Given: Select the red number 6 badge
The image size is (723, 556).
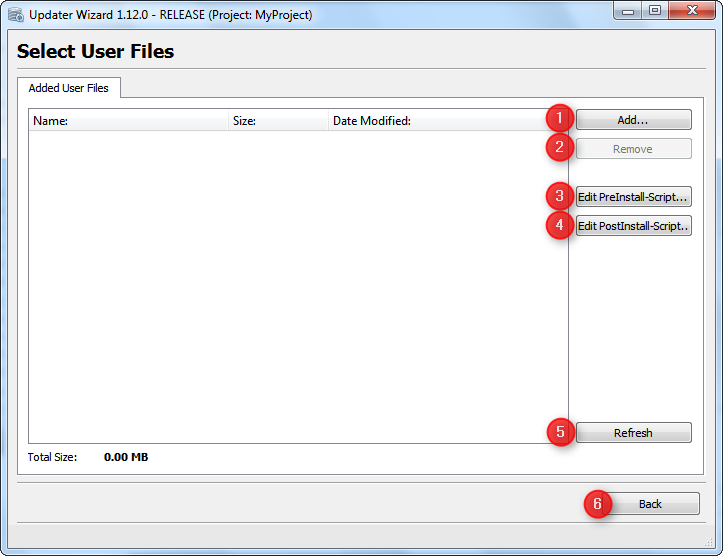Looking at the screenshot, I should pos(597,504).
